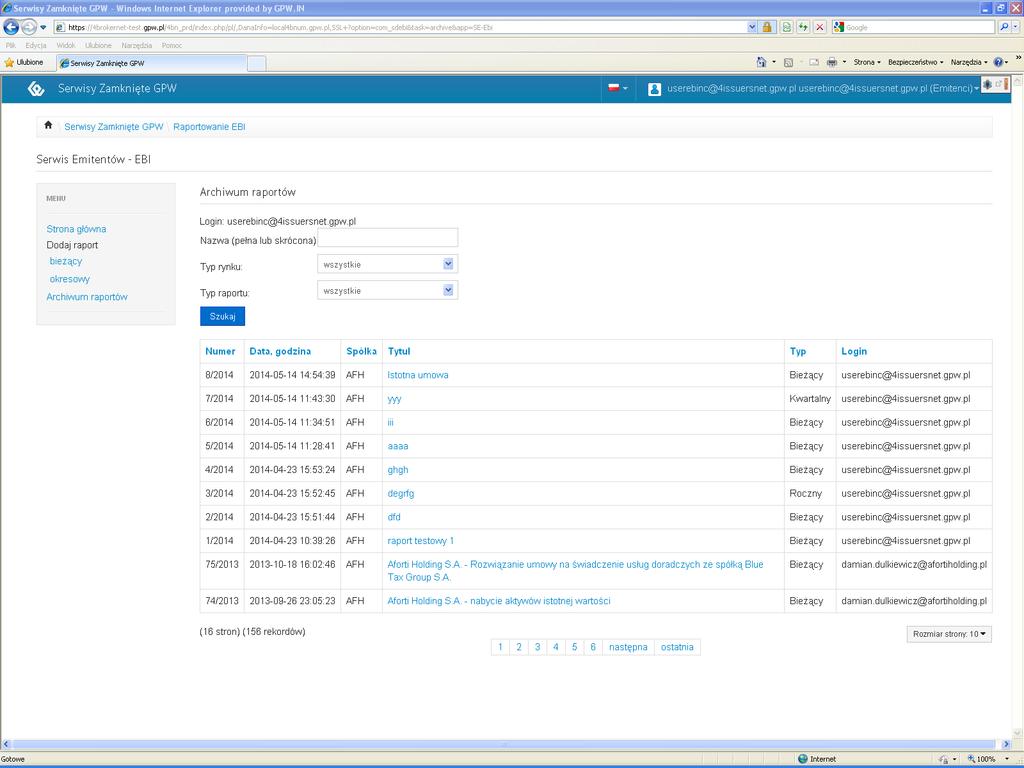This screenshot has height=768, width=1024.
Task: Click Serwisy Zamknięte GPW breadcrumb link
Action: [114, 127]
